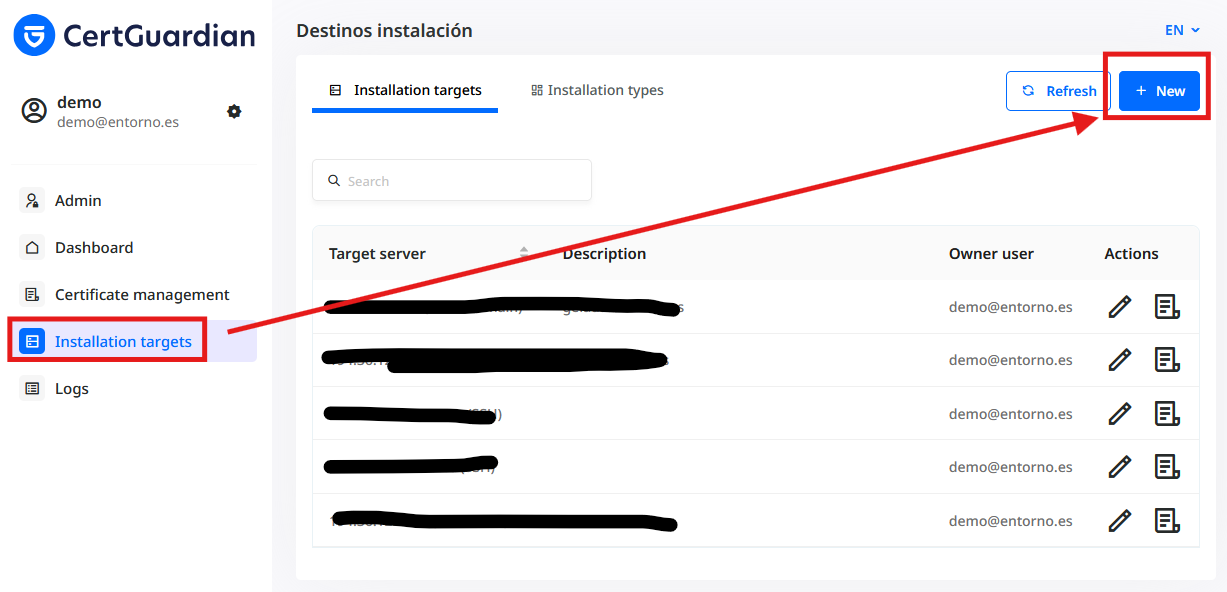Go to Admin via its sidebar icon

[x=32, y=200]
